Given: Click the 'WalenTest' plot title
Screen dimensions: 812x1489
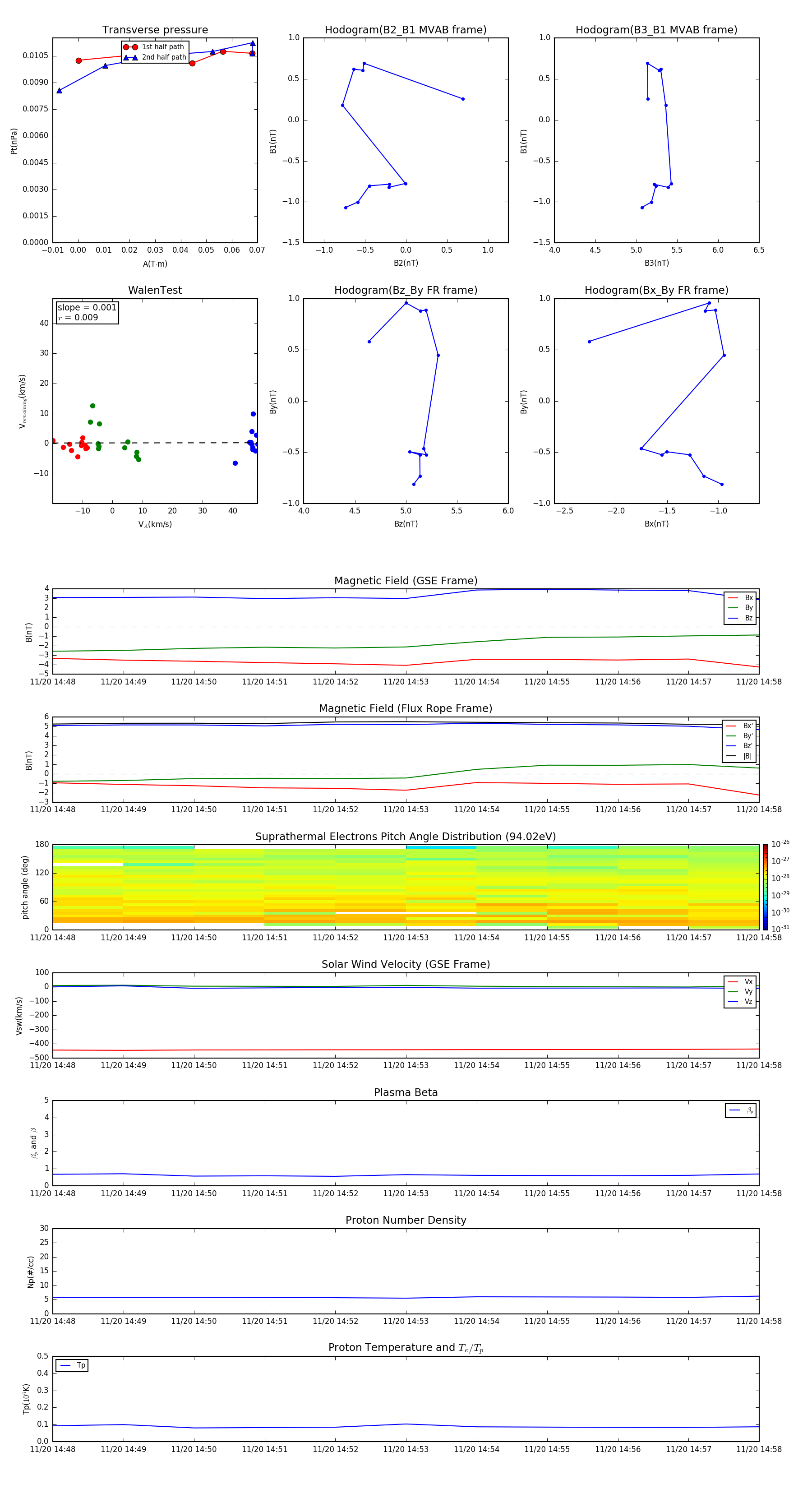Looking at the screenshot, I should pos(155,290).
